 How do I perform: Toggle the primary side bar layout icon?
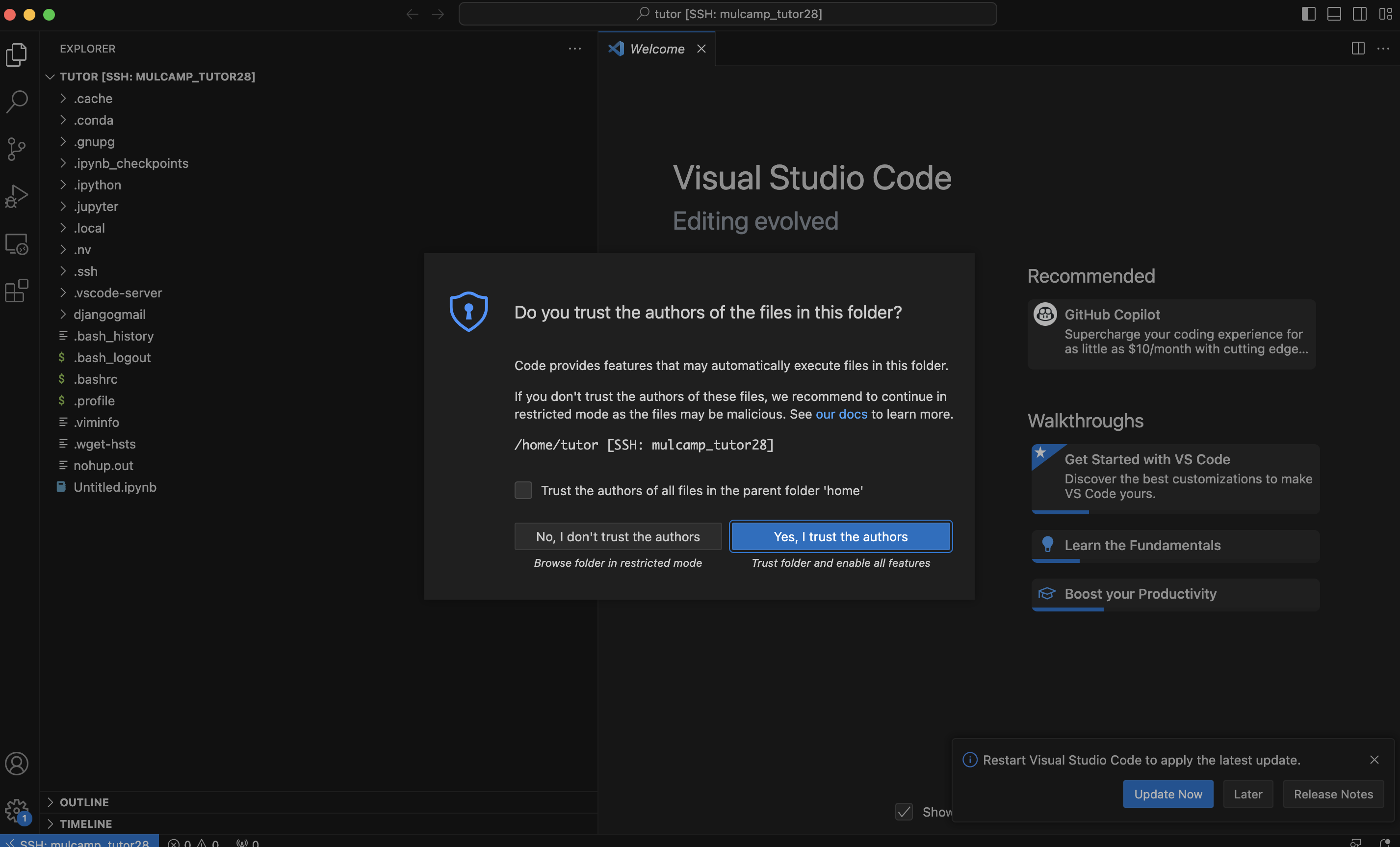(1308, 14)
